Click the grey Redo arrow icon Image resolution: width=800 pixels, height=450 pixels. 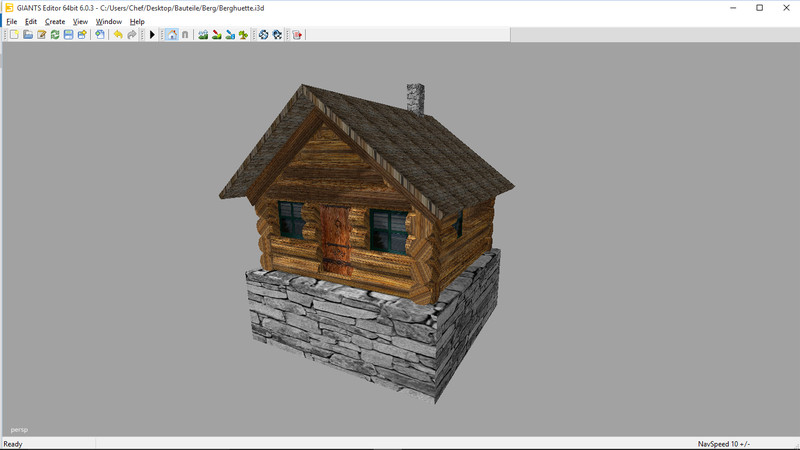pyautogui.click(x=132, y=35)
